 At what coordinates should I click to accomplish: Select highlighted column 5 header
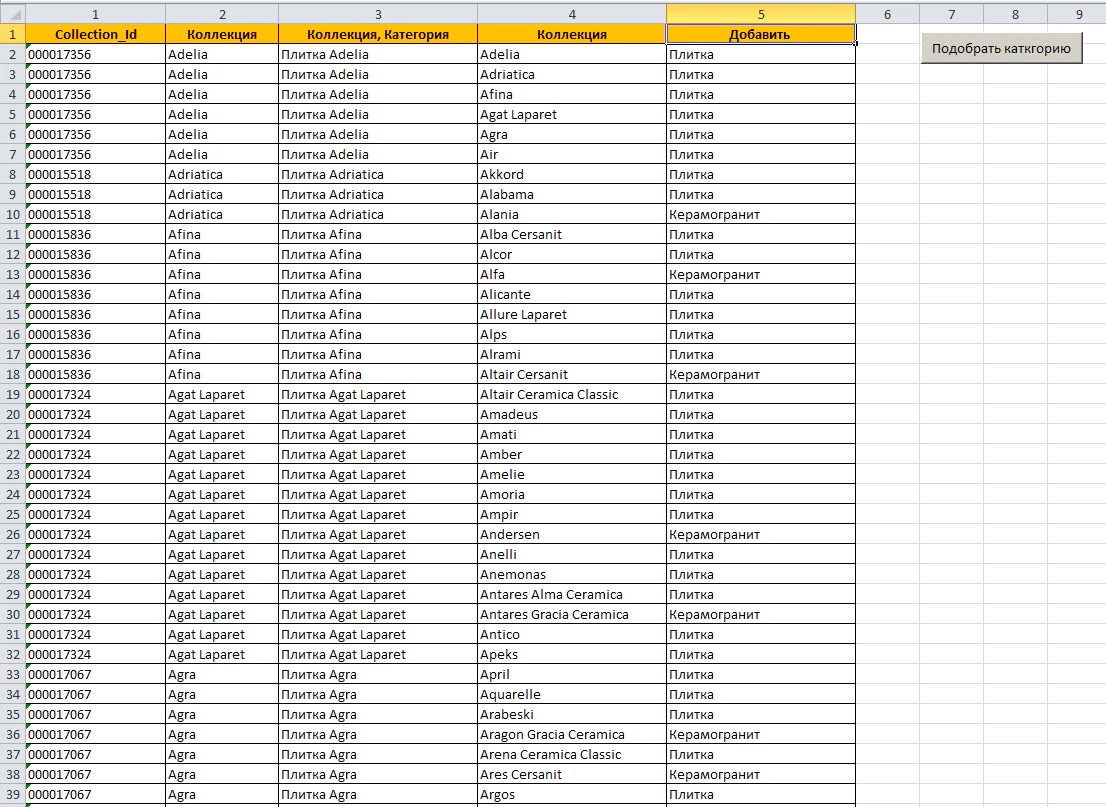(x=761, y=14)
